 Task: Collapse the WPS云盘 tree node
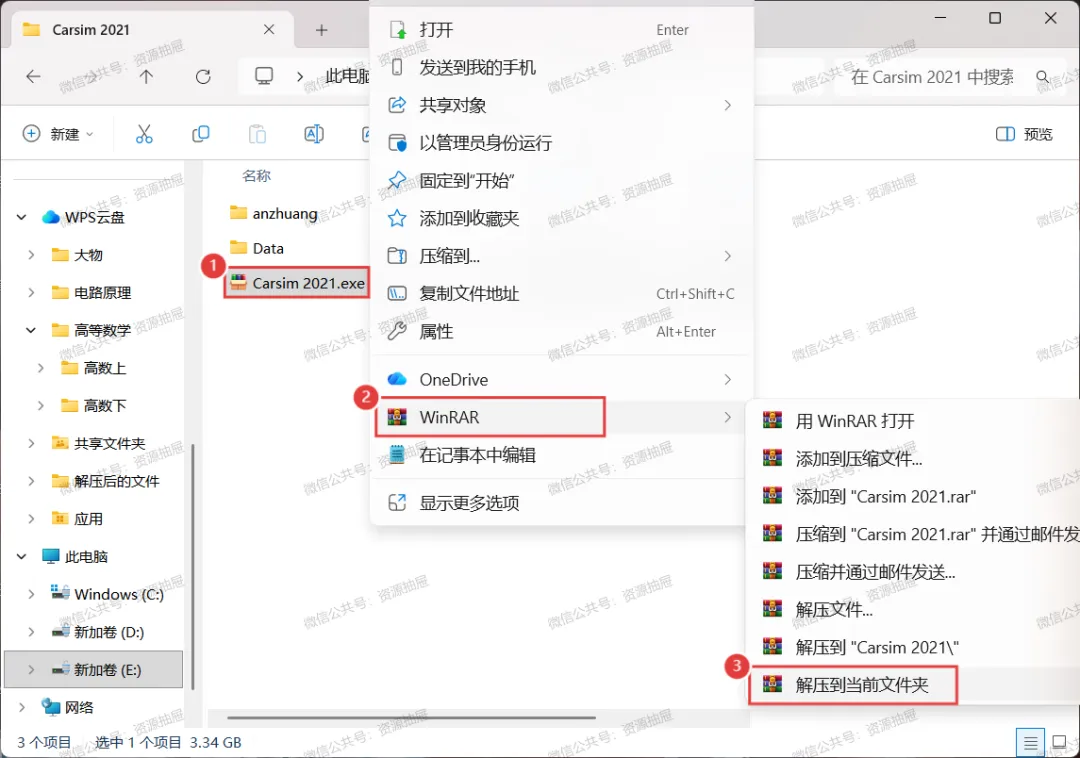point(21,218)
